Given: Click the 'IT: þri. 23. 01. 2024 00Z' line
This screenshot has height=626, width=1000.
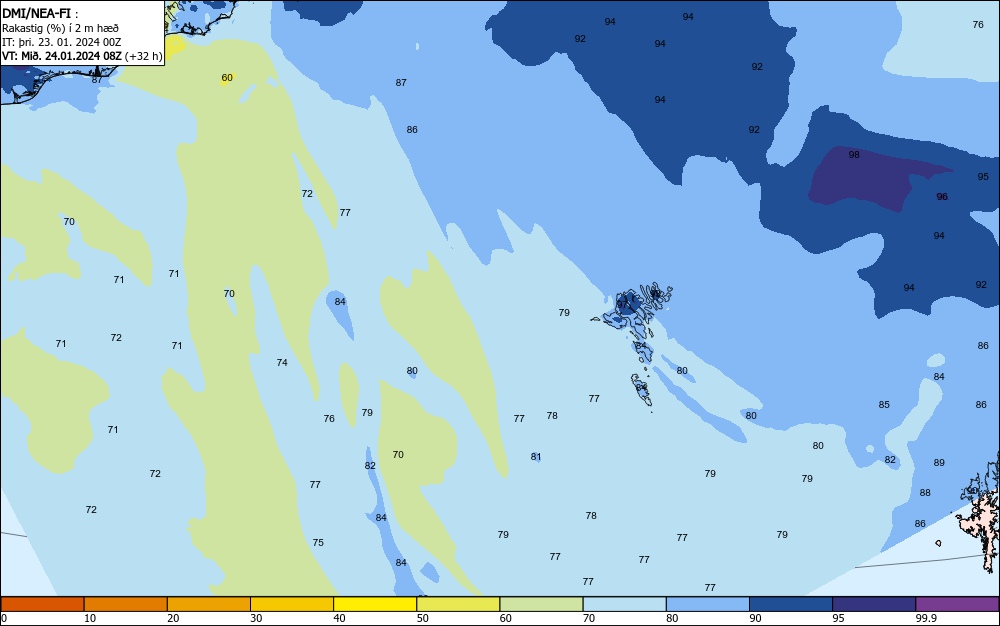Looking at the screenshot, I should coord(61,42).
